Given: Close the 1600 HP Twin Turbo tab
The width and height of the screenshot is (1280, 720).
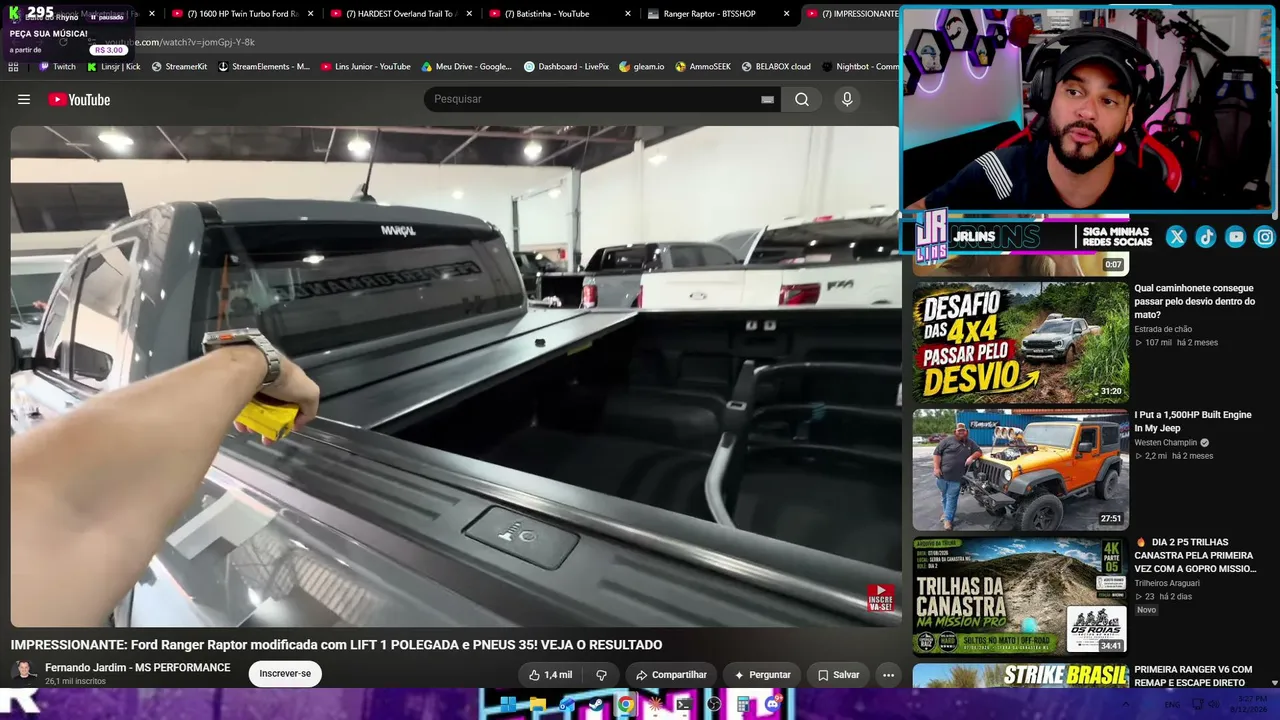Looking at the screenshot, I should tap(311, 14).
